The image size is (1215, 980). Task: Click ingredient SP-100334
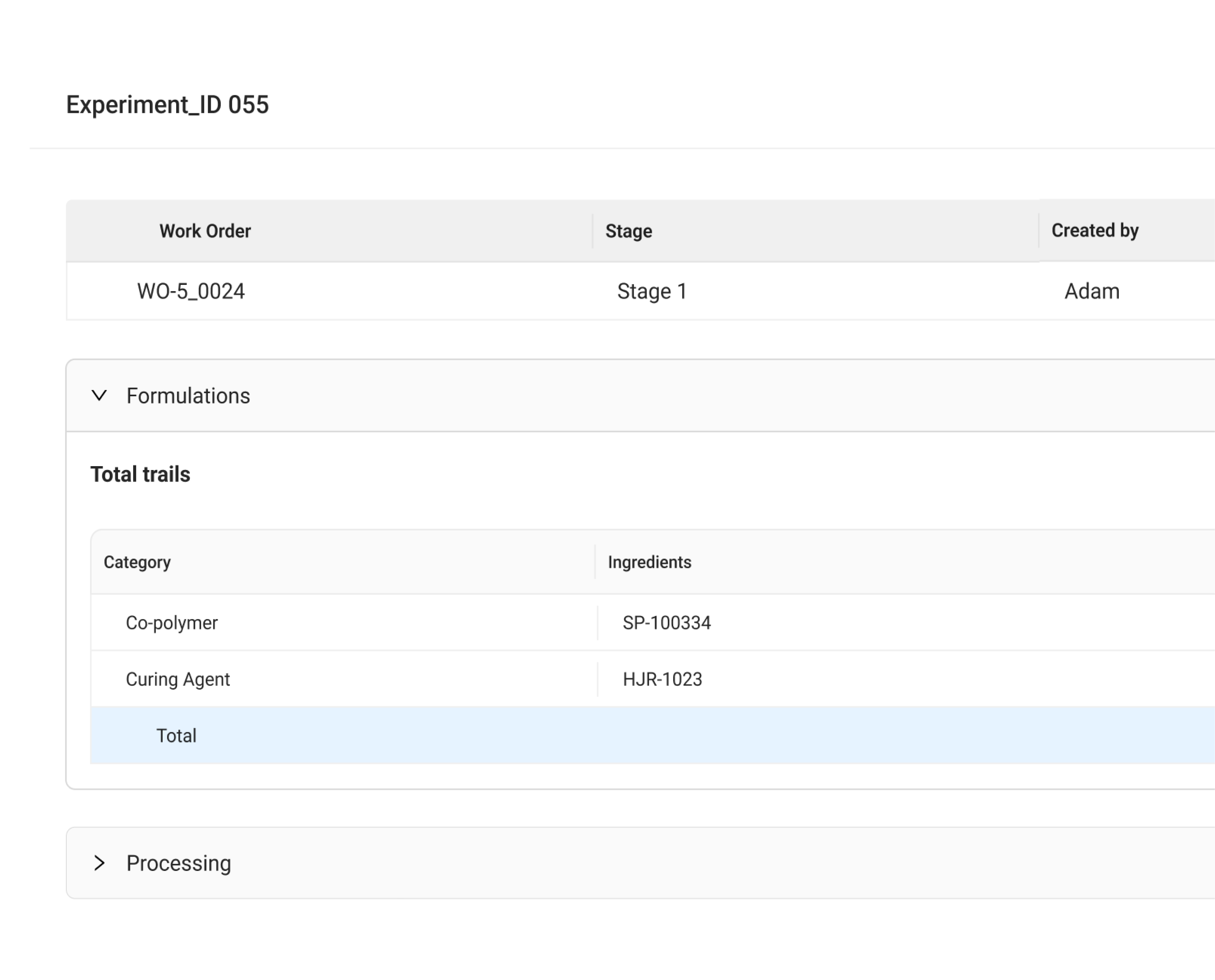666,623
